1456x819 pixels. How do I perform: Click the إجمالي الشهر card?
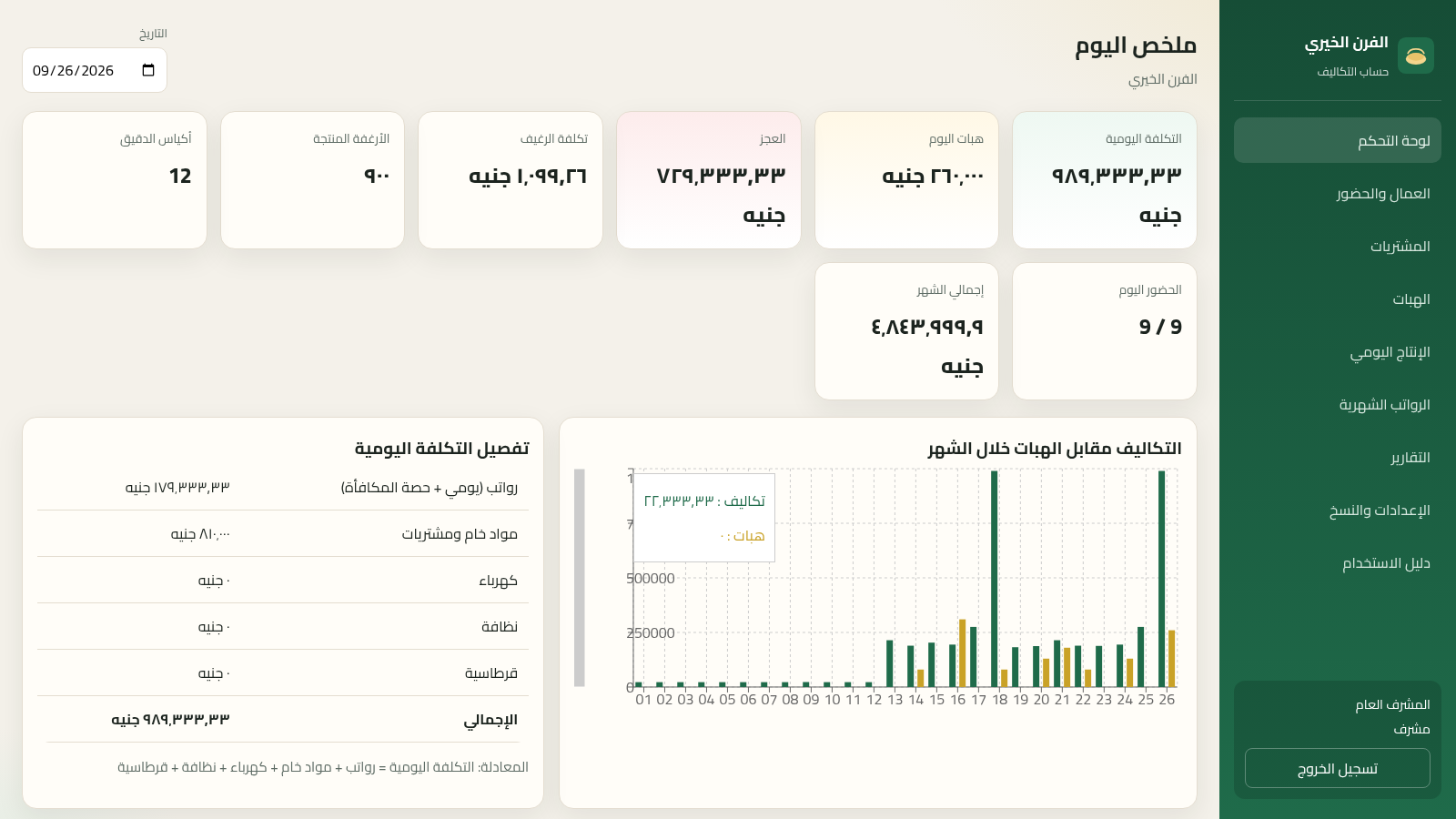[x=906, y=331]
